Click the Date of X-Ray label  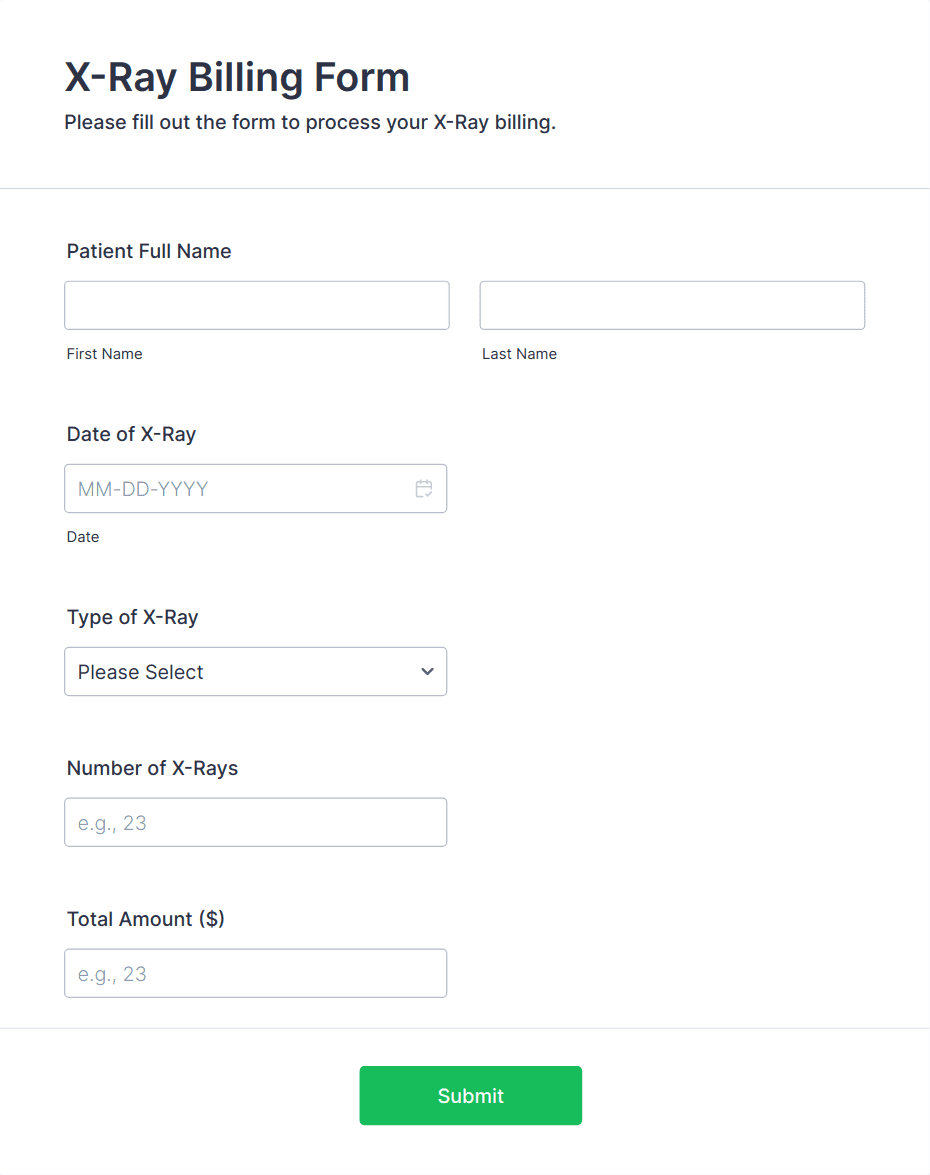point(131,434)
